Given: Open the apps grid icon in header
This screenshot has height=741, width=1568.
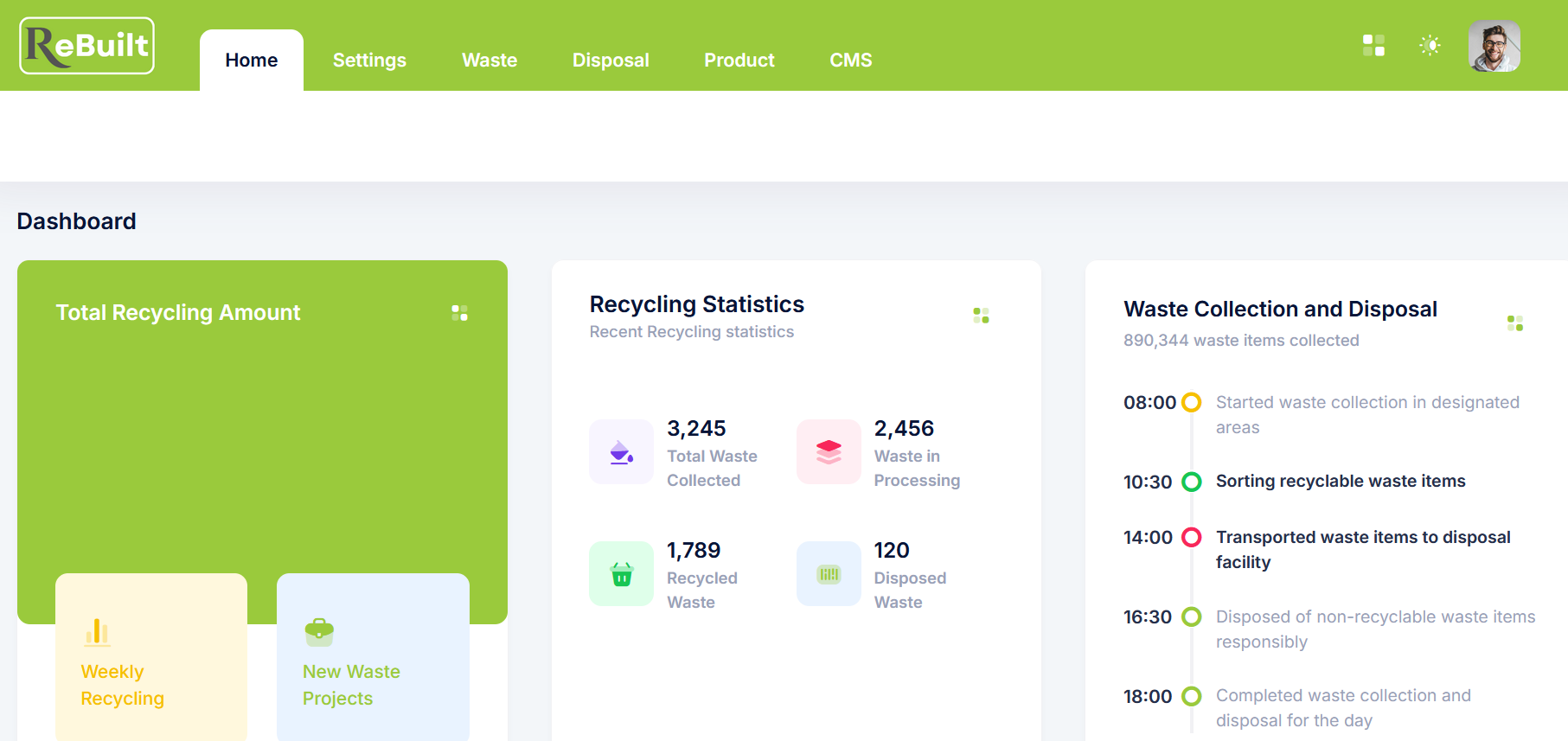Looking at the screenshot, I should pyautogui.click(x=1373, y=45).
